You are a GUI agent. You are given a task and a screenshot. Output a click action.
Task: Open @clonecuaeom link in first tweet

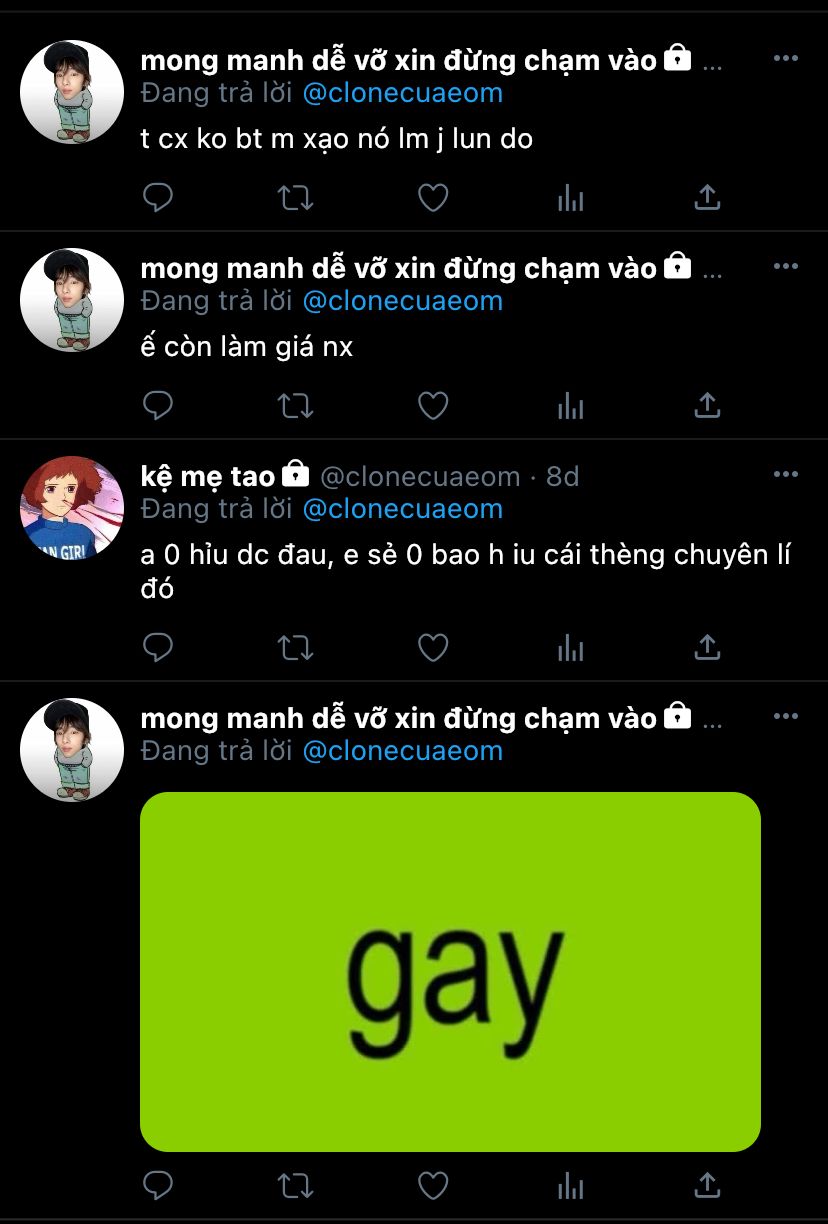tap(402, 93)
